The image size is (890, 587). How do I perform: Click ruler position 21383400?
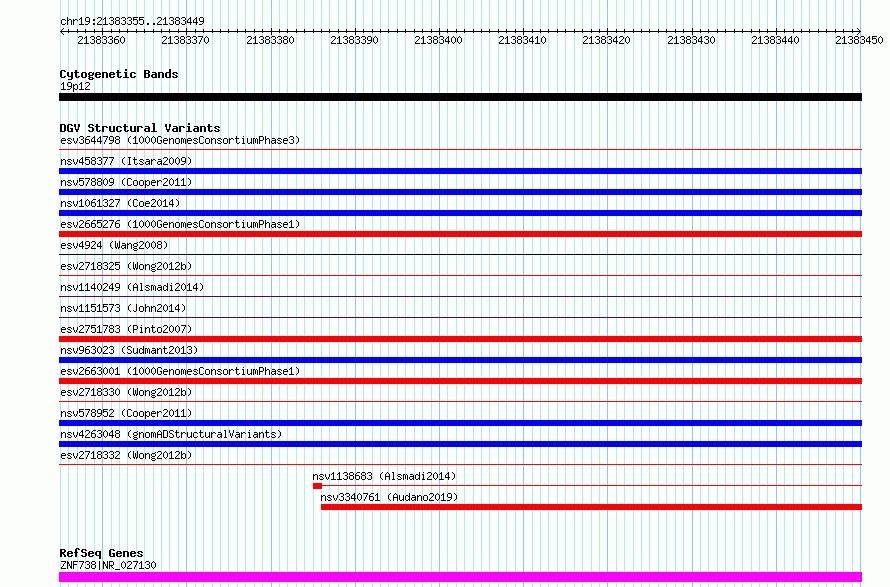pos(438,40)
